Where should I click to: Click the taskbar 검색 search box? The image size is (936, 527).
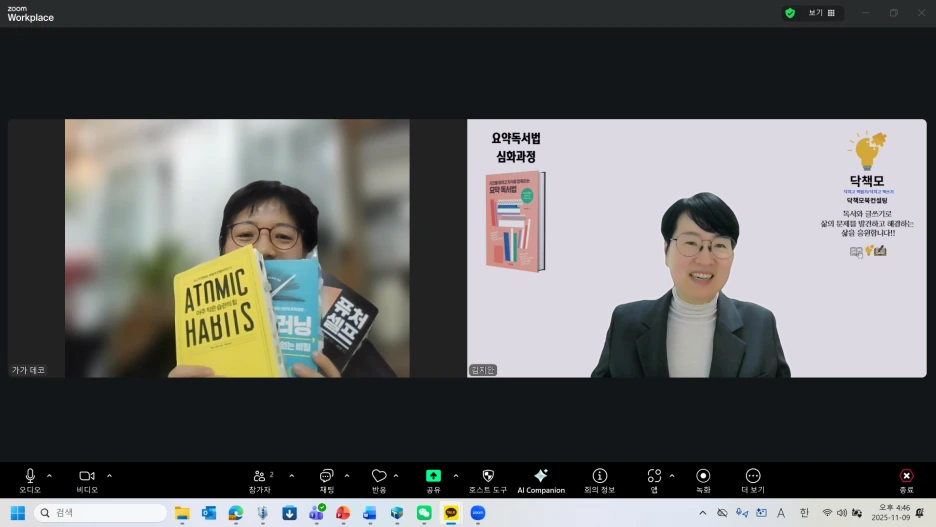coord(100,513)
